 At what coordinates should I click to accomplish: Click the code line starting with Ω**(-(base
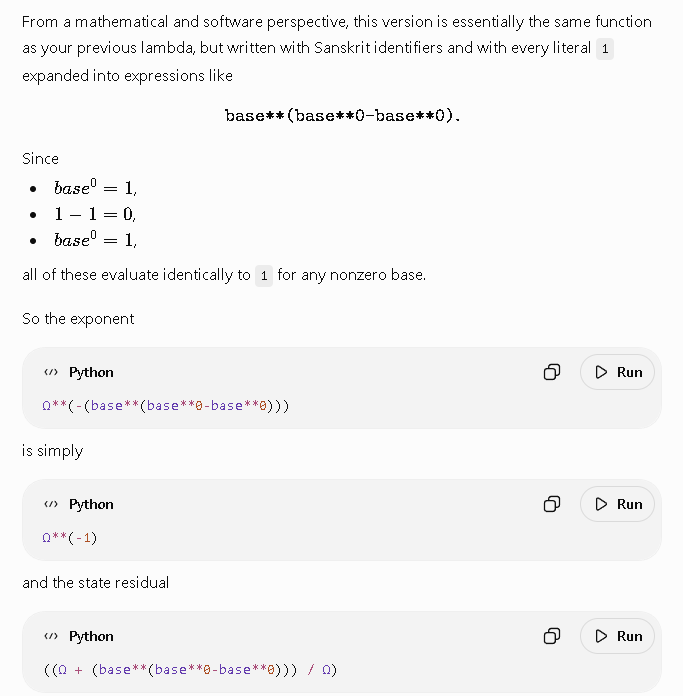coord(166,406)
